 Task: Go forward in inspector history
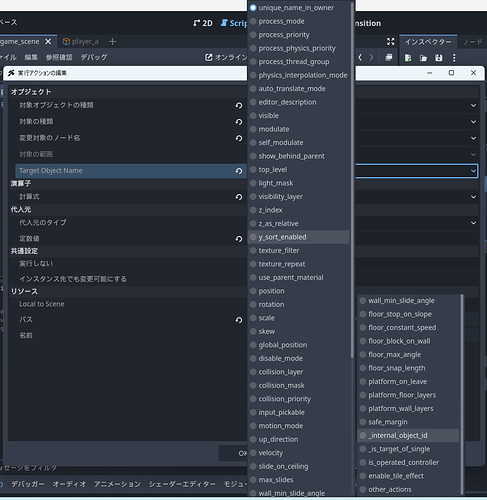[371, 57]
